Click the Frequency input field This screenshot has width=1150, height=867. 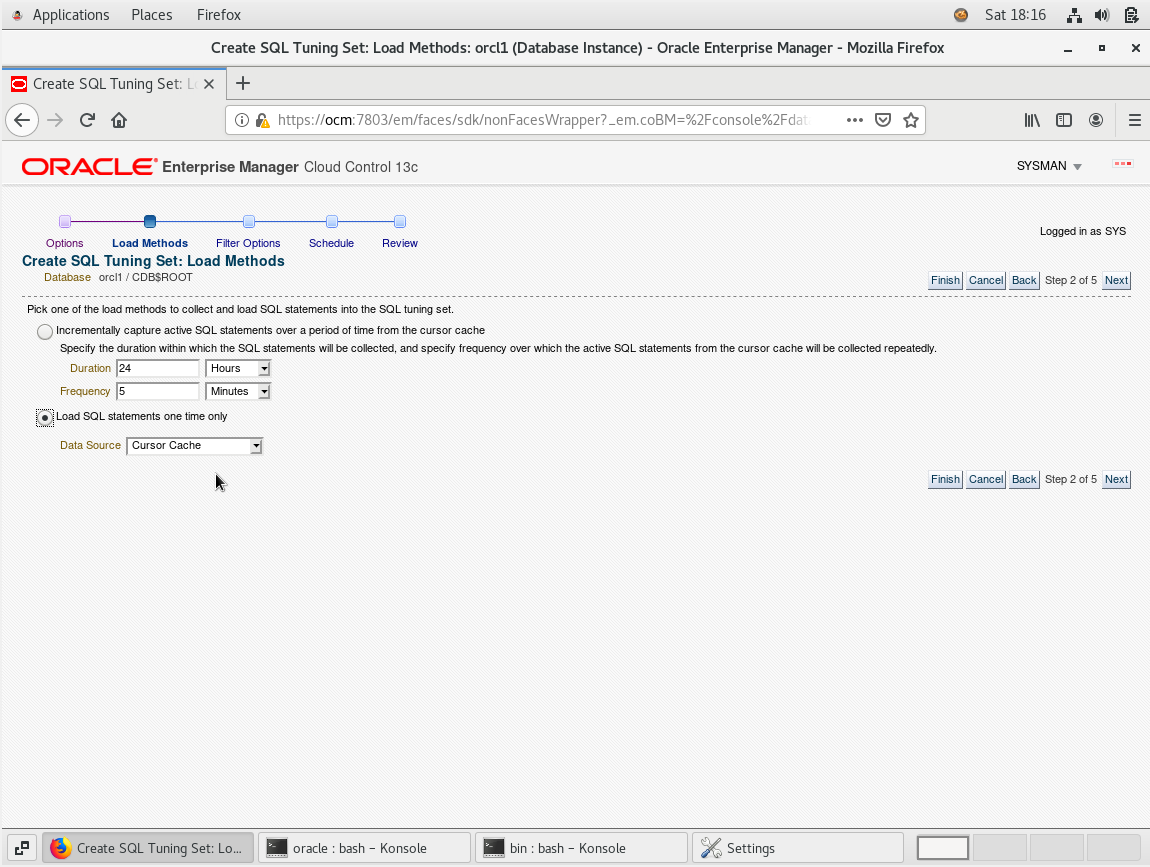pyautogui.click(x=158, y=391)
